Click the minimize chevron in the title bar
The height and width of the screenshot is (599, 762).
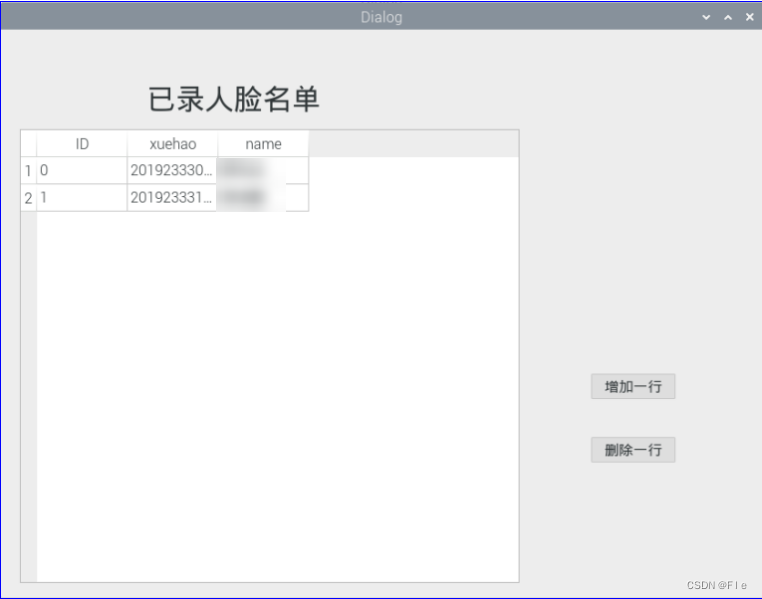706,17
